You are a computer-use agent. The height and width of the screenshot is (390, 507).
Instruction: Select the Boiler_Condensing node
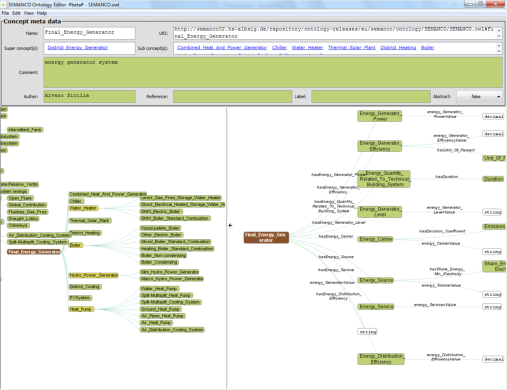(159, 262)
